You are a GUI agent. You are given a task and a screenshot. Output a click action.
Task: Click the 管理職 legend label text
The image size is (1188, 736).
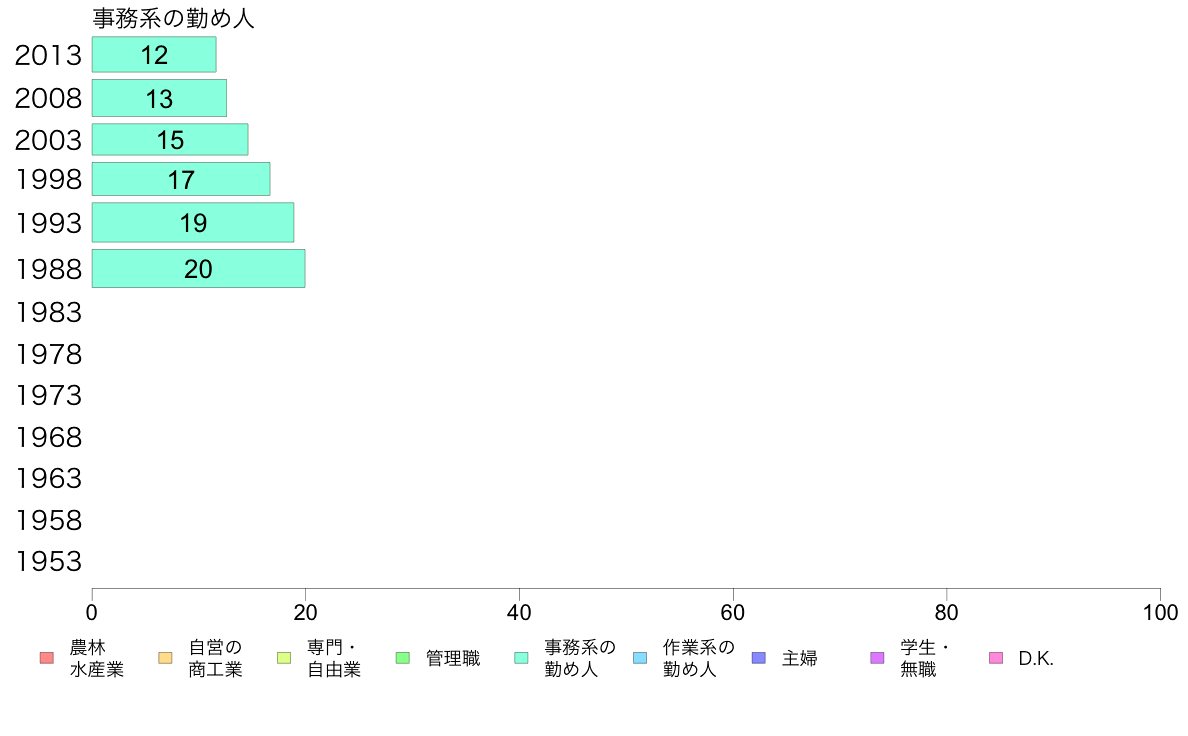click(x=453, y=658)
